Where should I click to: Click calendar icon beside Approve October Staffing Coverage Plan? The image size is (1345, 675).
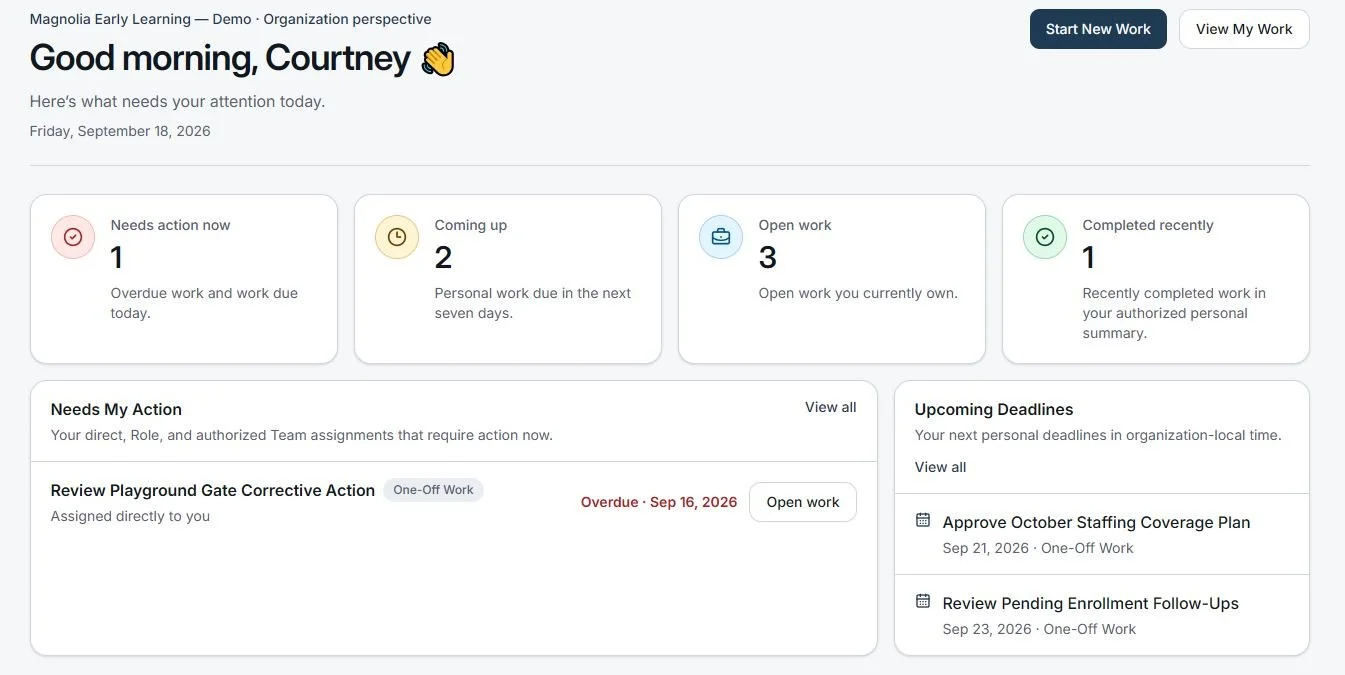click(x=923, y=521)
